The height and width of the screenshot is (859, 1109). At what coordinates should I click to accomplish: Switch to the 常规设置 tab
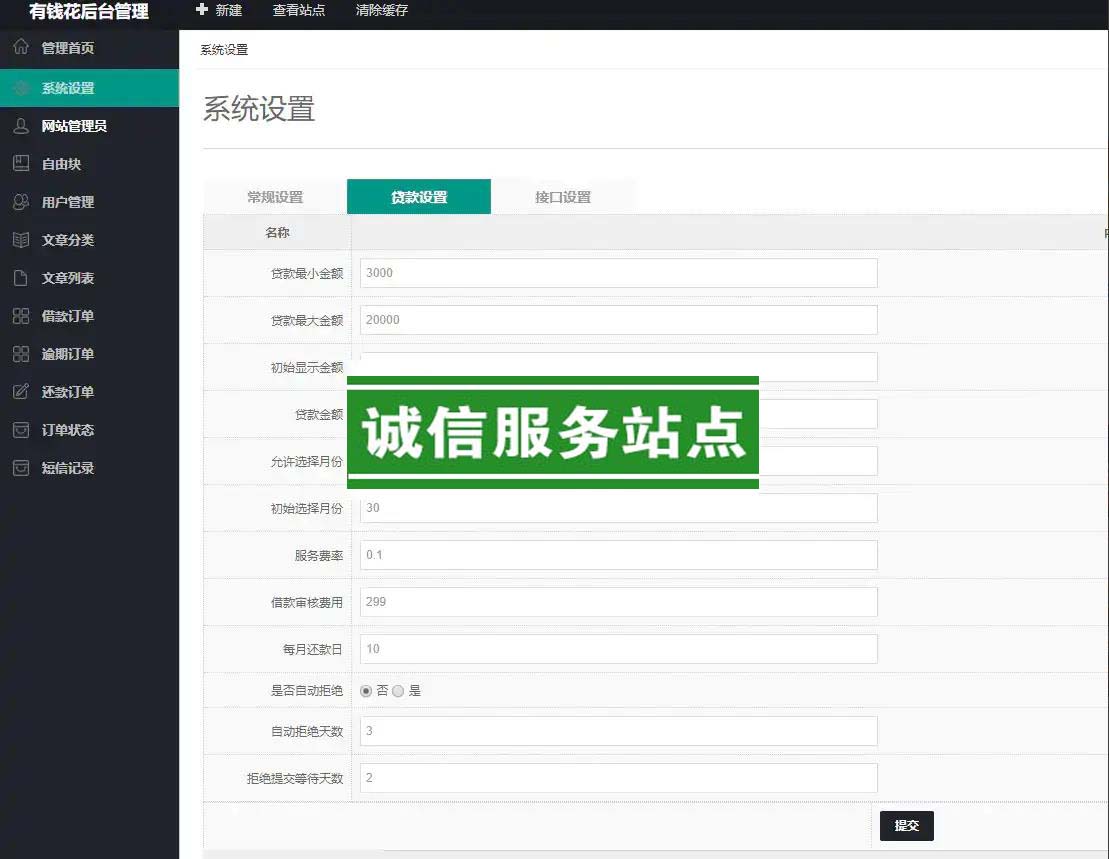click(275, 197)
